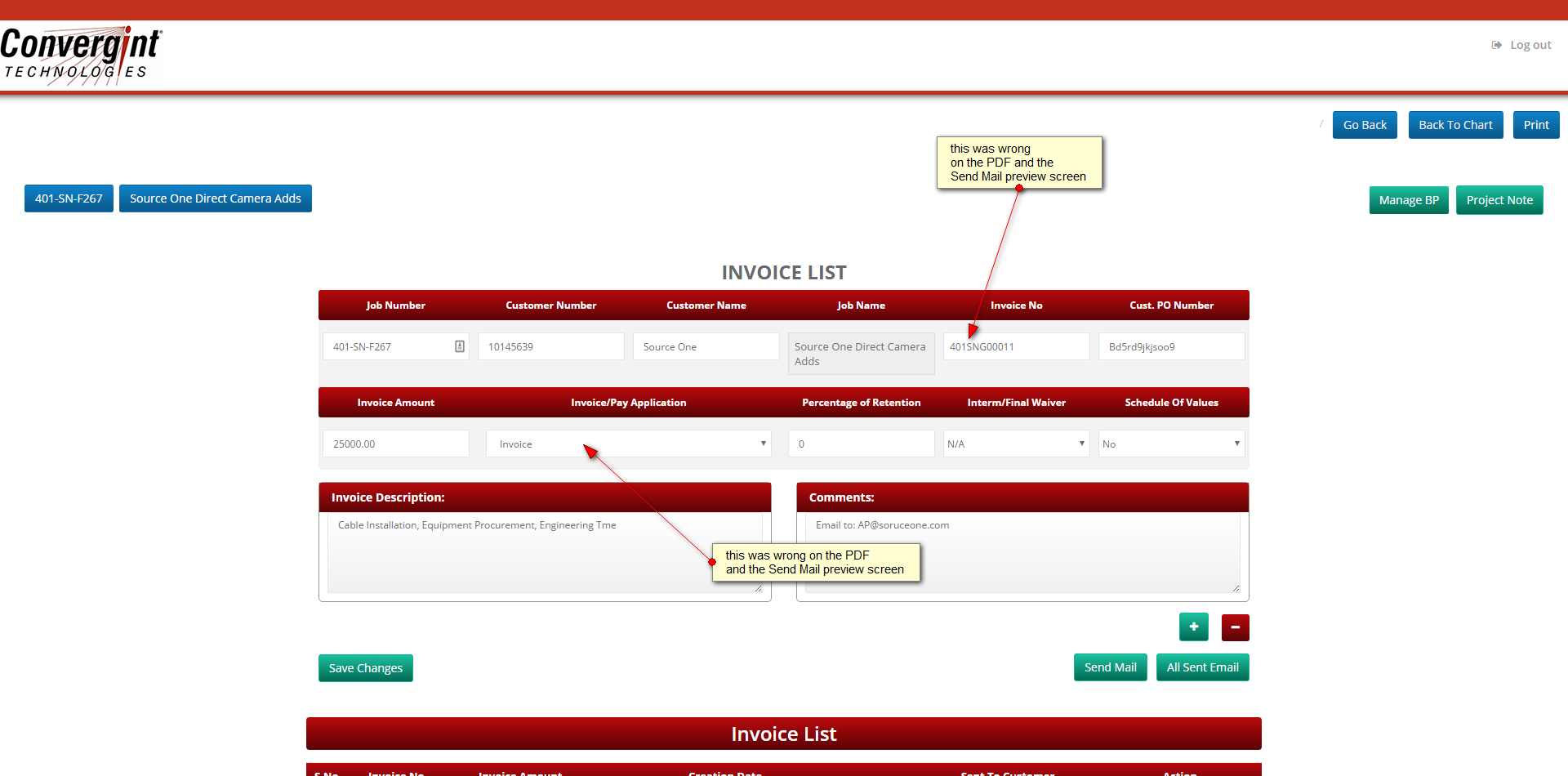This screenshot has width=1568, height=776.
Task: Click the Print button
Action: click(1536, 125)
